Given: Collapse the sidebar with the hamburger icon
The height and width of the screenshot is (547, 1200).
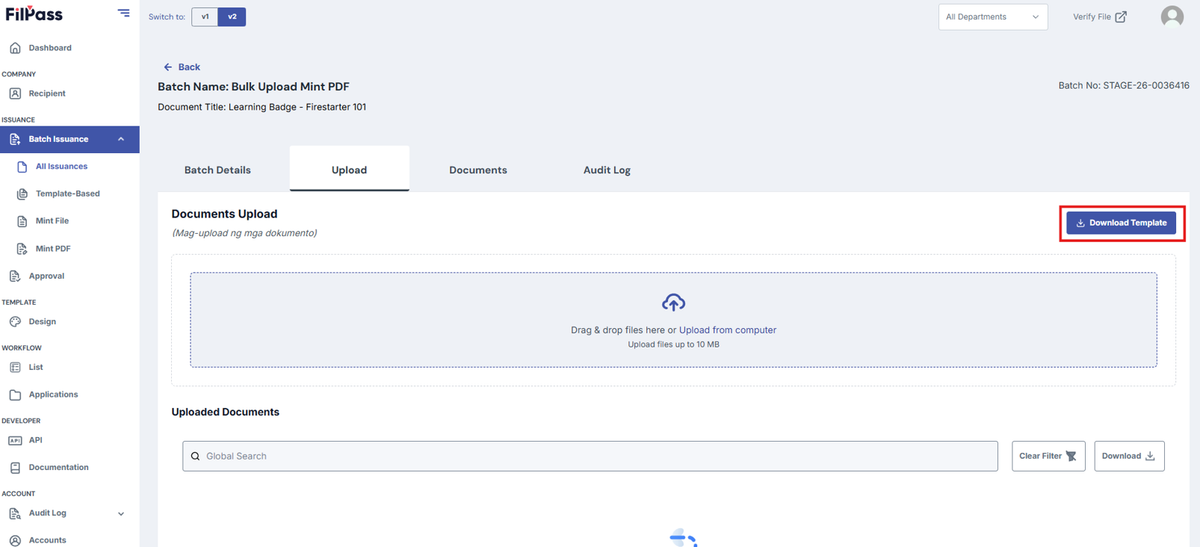Looking at the screenshot, I should 123,13.
